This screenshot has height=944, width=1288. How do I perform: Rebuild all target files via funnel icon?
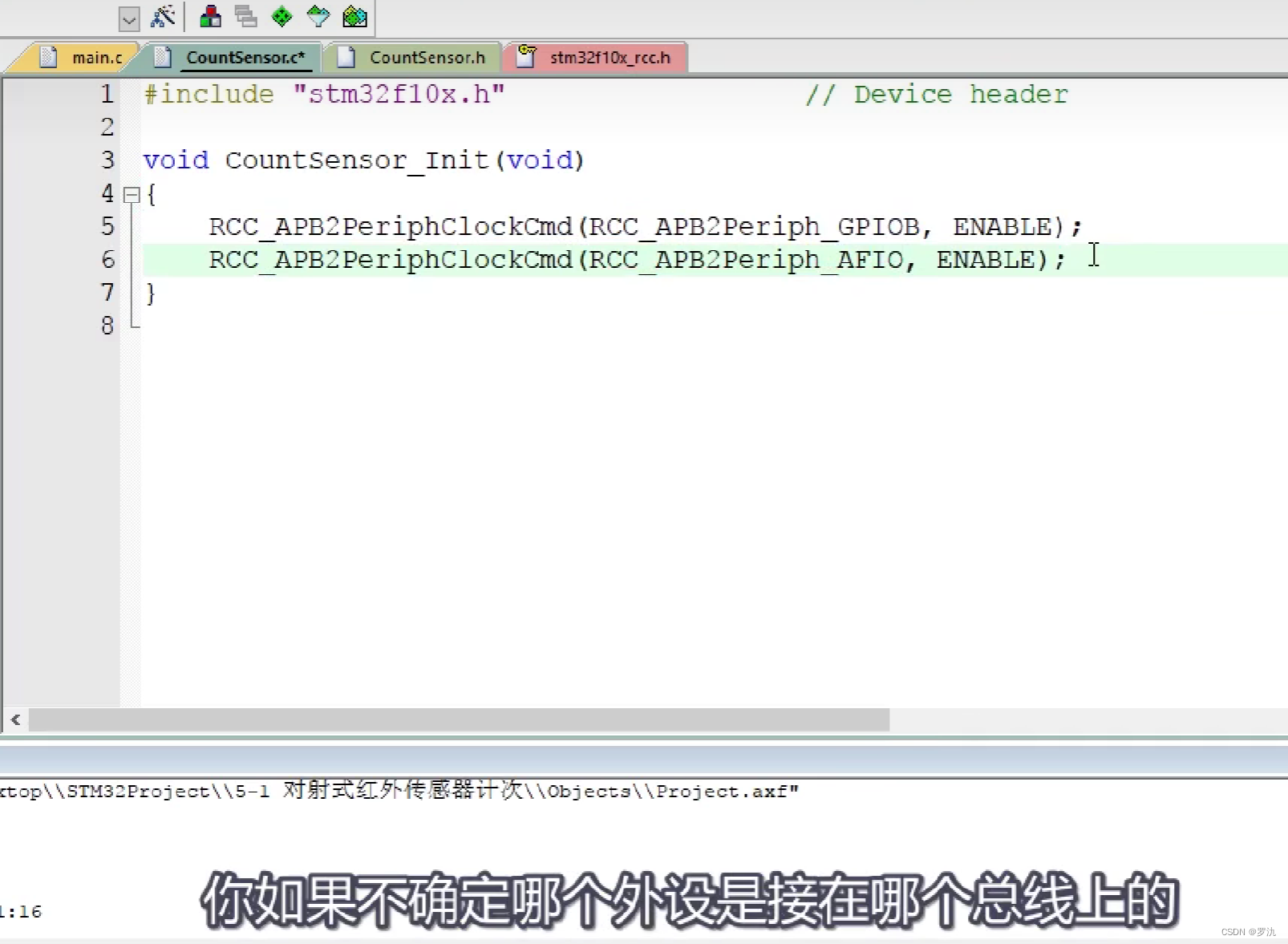tap(318, 17)
